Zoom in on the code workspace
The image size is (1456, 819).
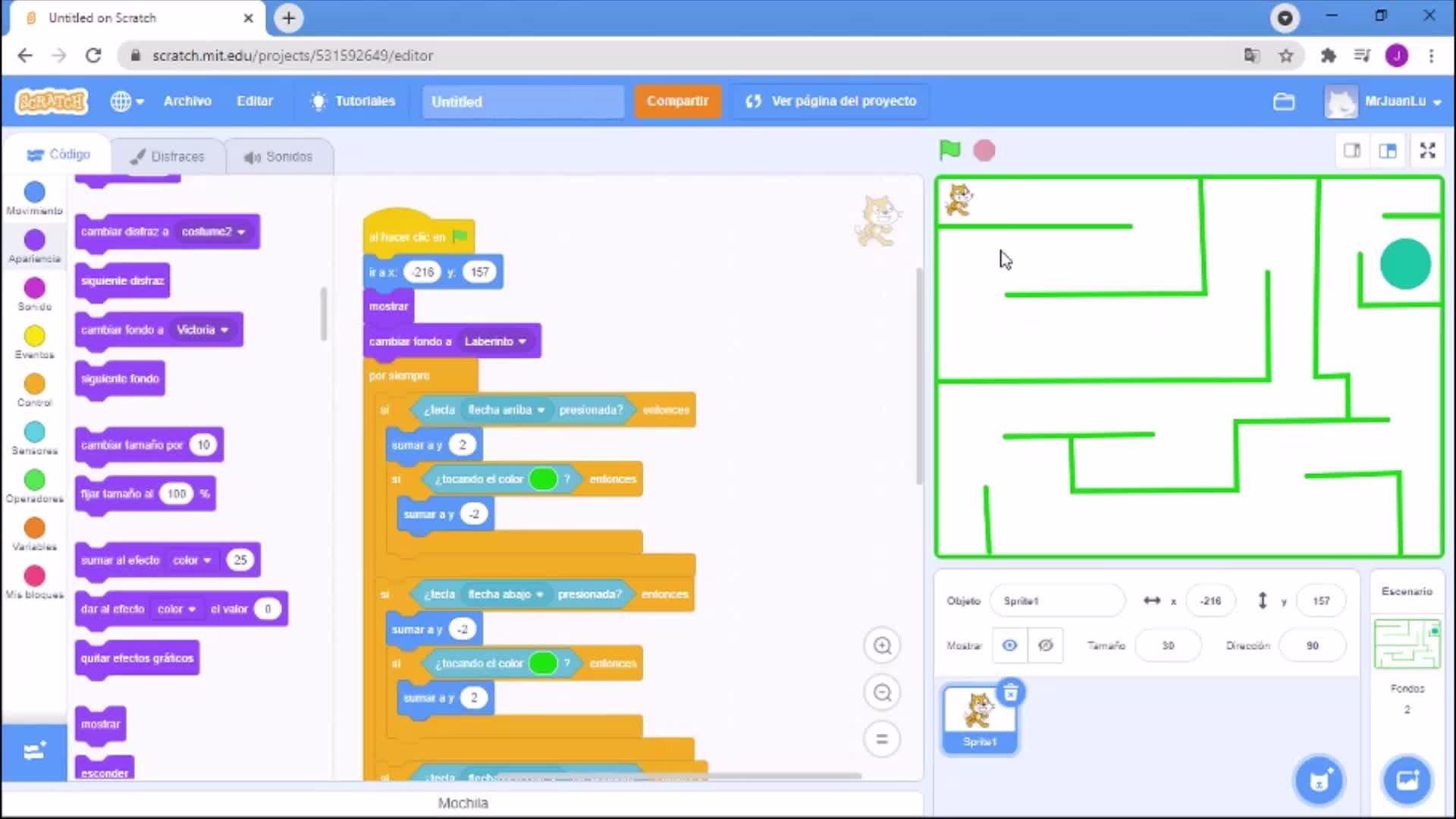click(882, 645)
